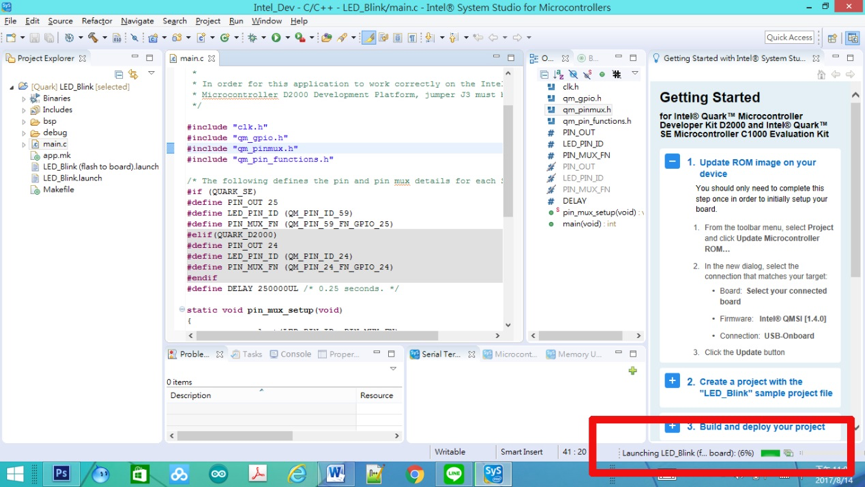This screenshot has height=487, width=865.
Task: Click Sort alphabetically icon in Outline
Action: pos(559,74)
